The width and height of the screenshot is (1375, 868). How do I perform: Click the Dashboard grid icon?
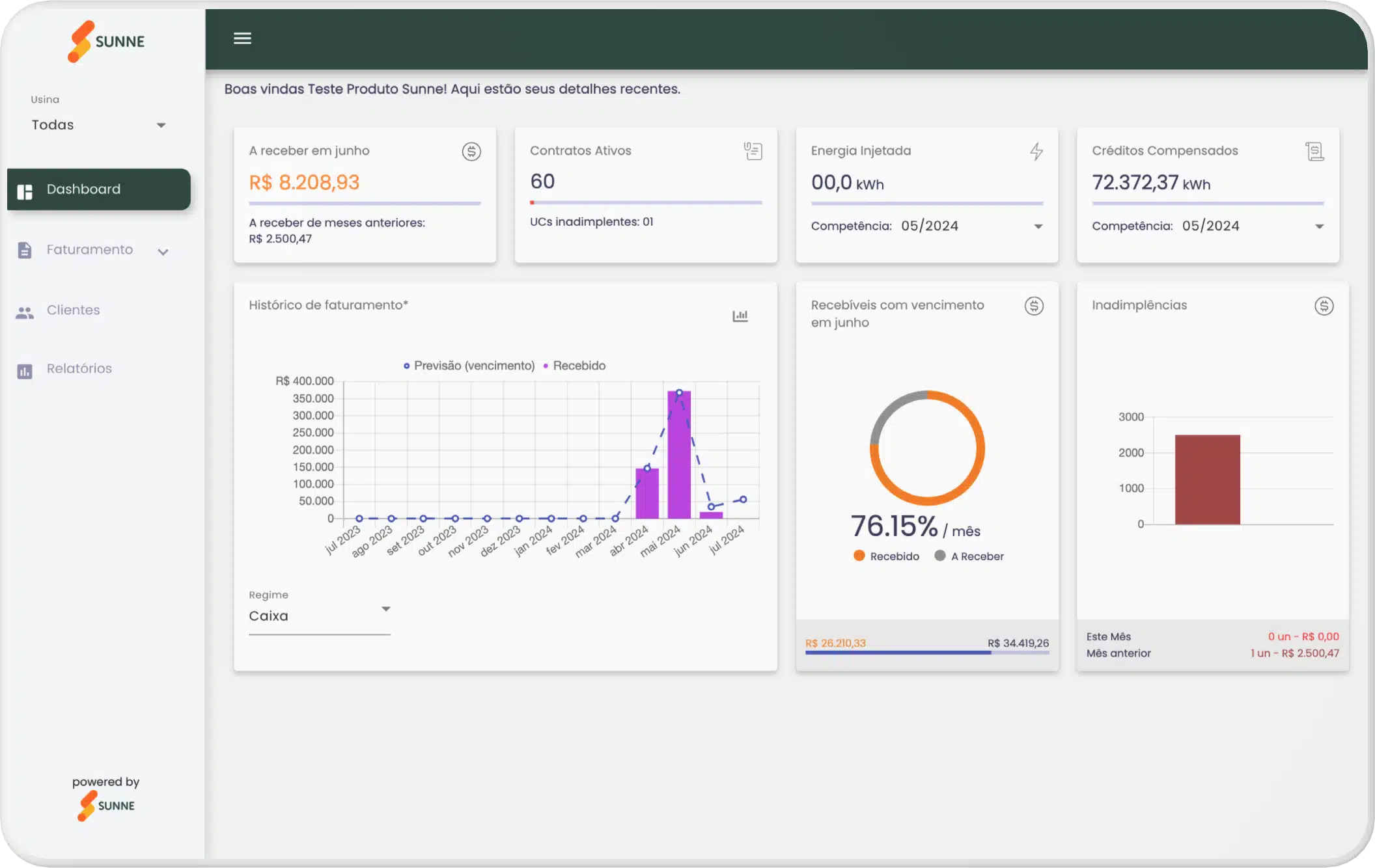(x=25, y=191)
